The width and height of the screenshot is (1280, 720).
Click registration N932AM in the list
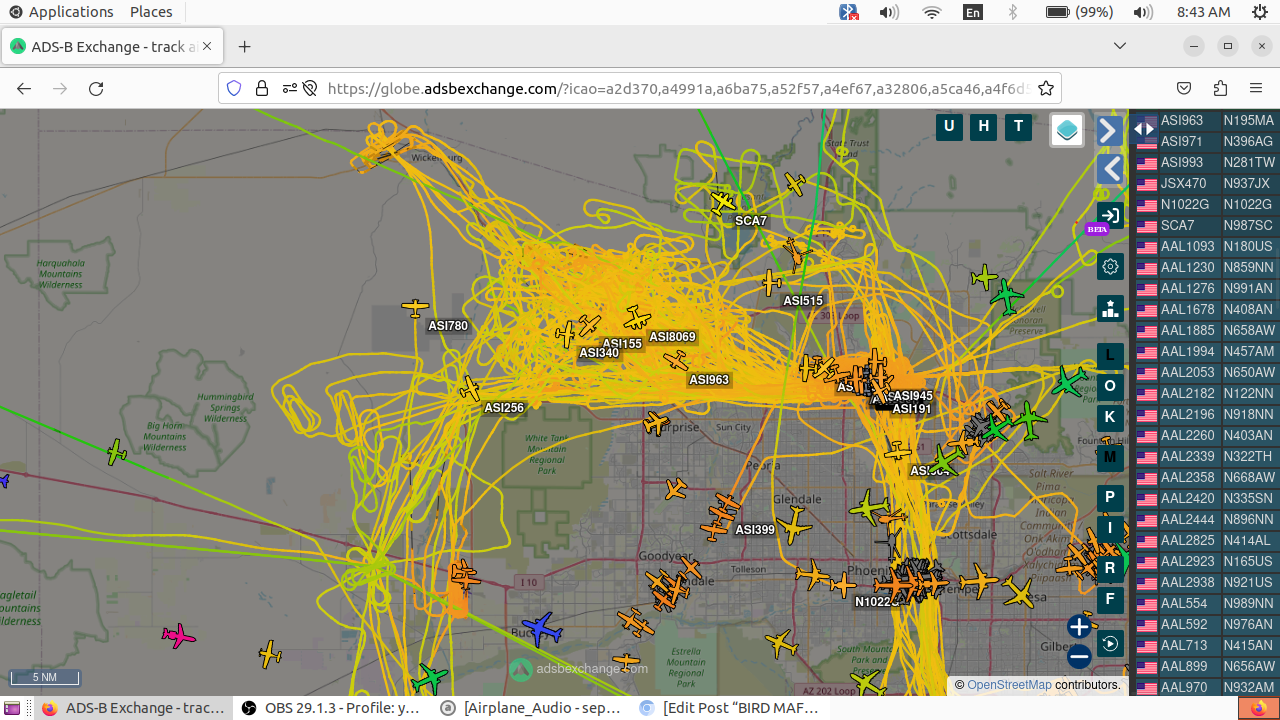pyautogui.click(x=1248, y=688)
